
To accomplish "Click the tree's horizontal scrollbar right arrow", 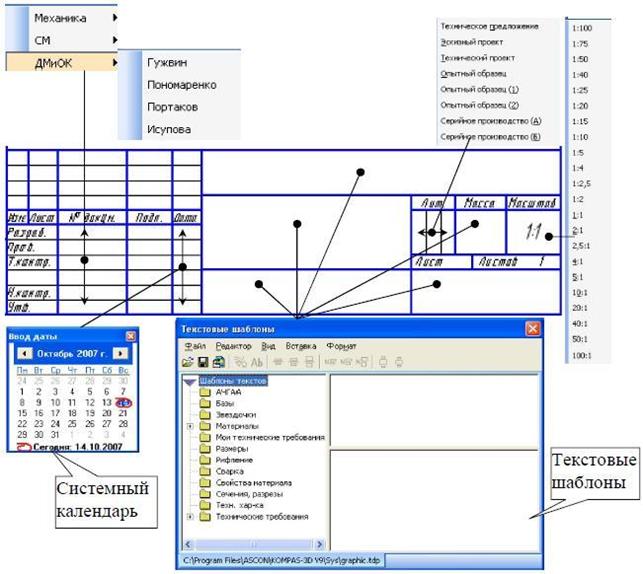I will click(x=320, y=544).
